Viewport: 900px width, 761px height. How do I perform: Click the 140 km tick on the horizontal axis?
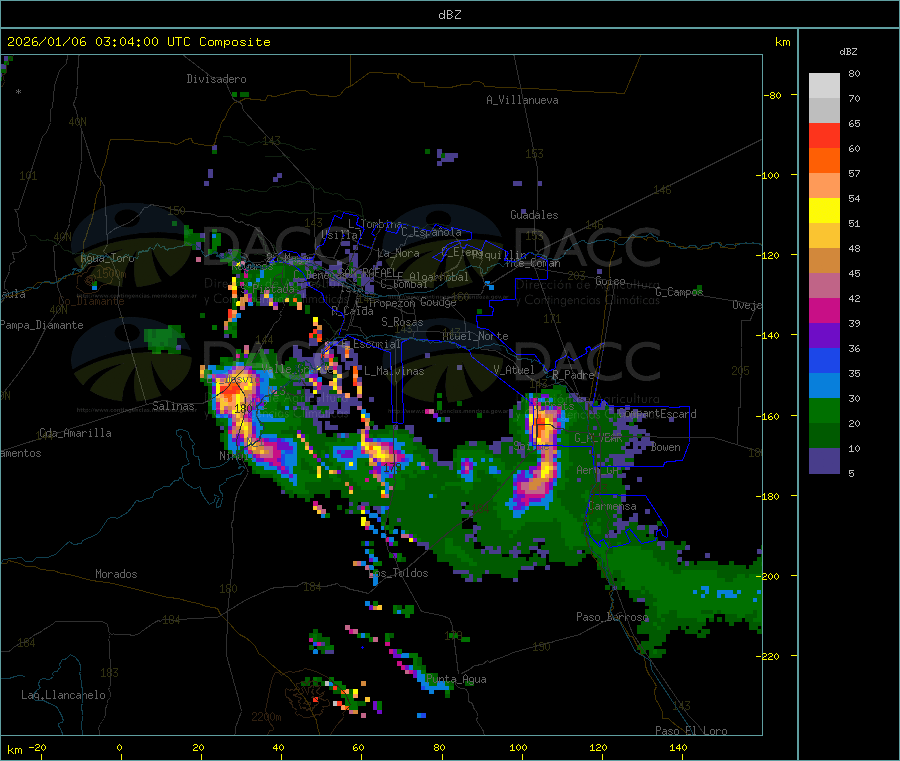point(678,747)
